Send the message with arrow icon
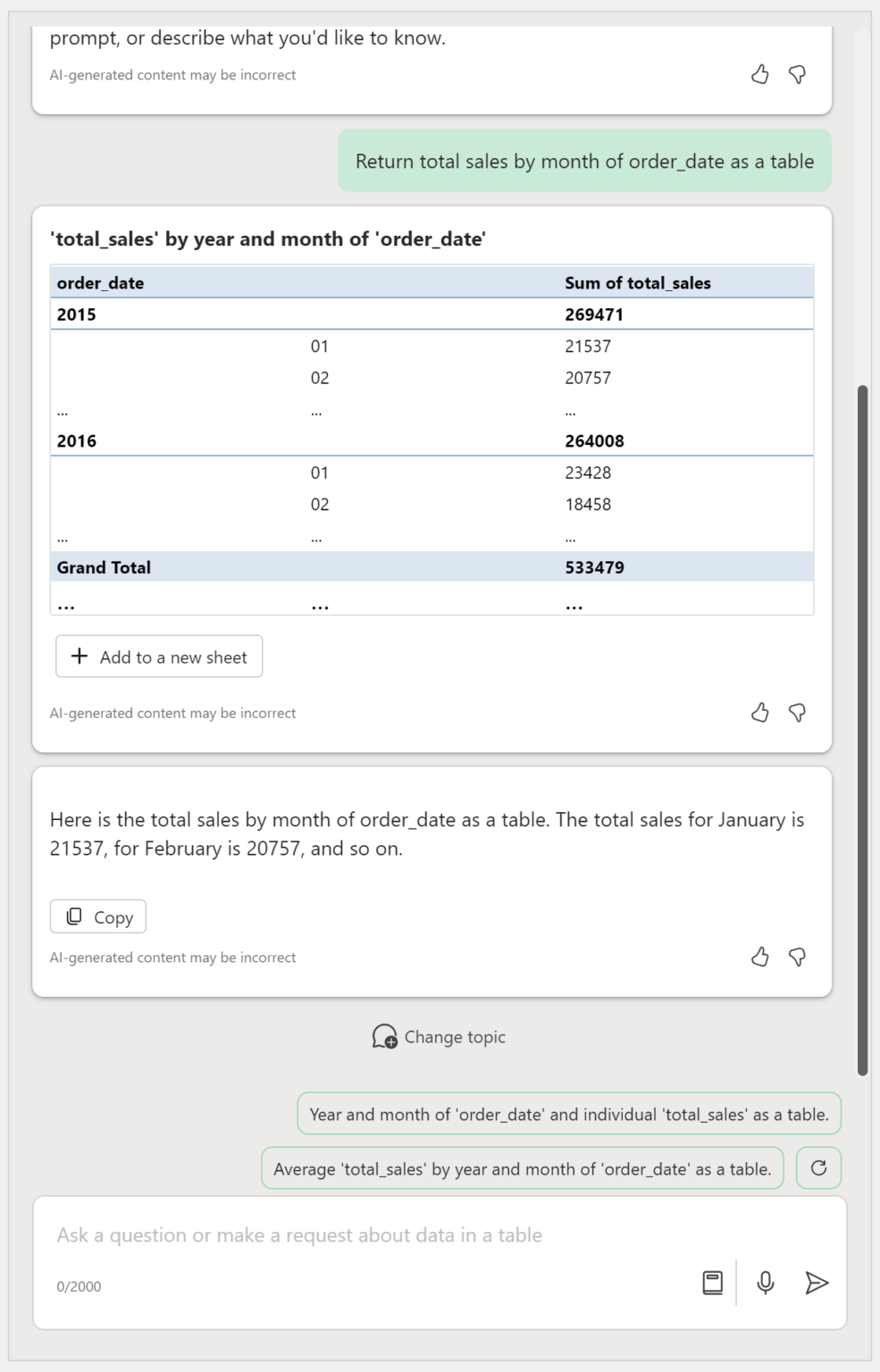 (817, 1283)
